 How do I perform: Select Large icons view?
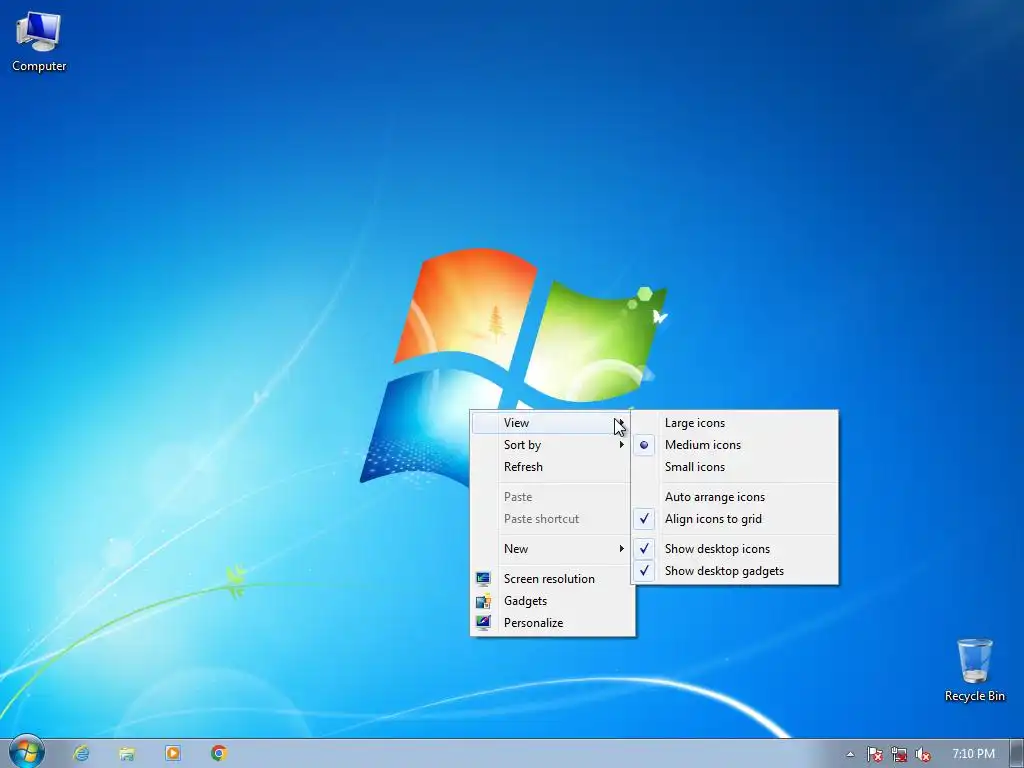click(735, 423)
